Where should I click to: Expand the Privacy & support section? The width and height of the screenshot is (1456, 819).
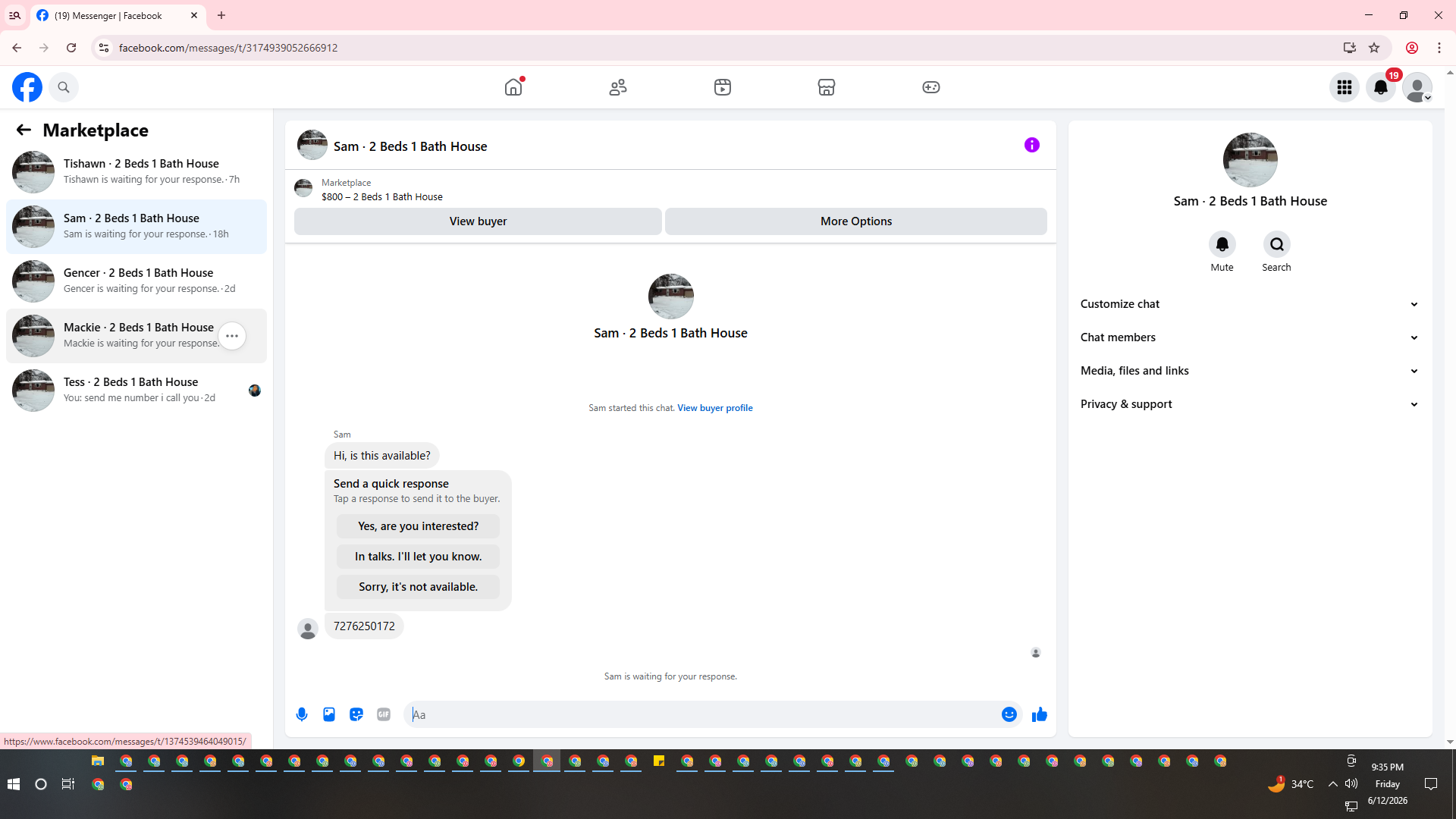[1250, 404]
